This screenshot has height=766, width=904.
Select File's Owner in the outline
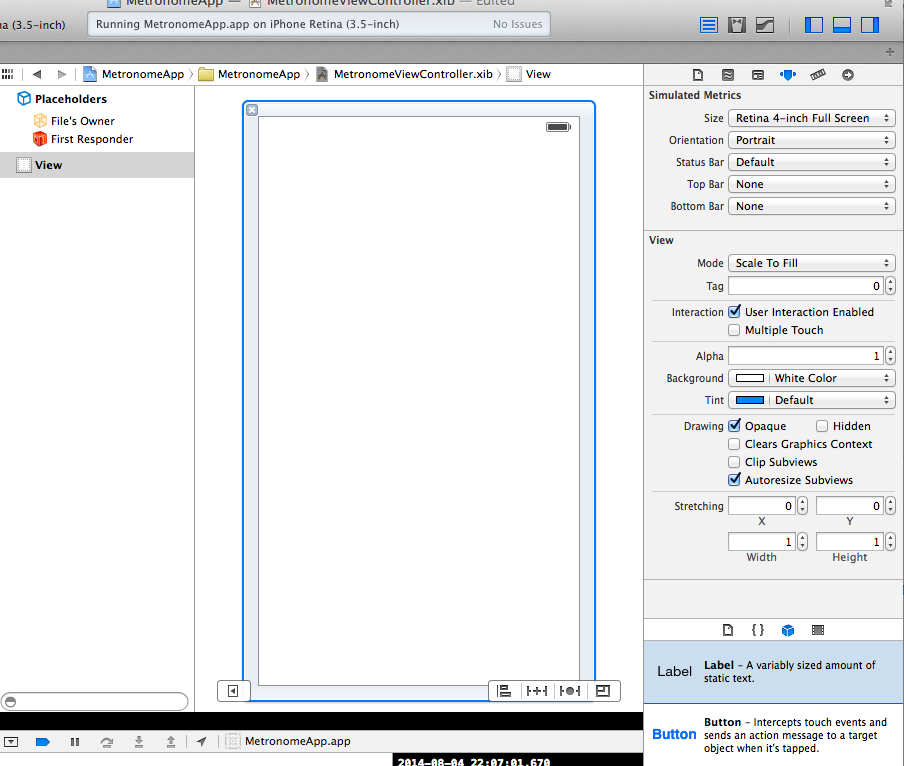coord(82,121)
